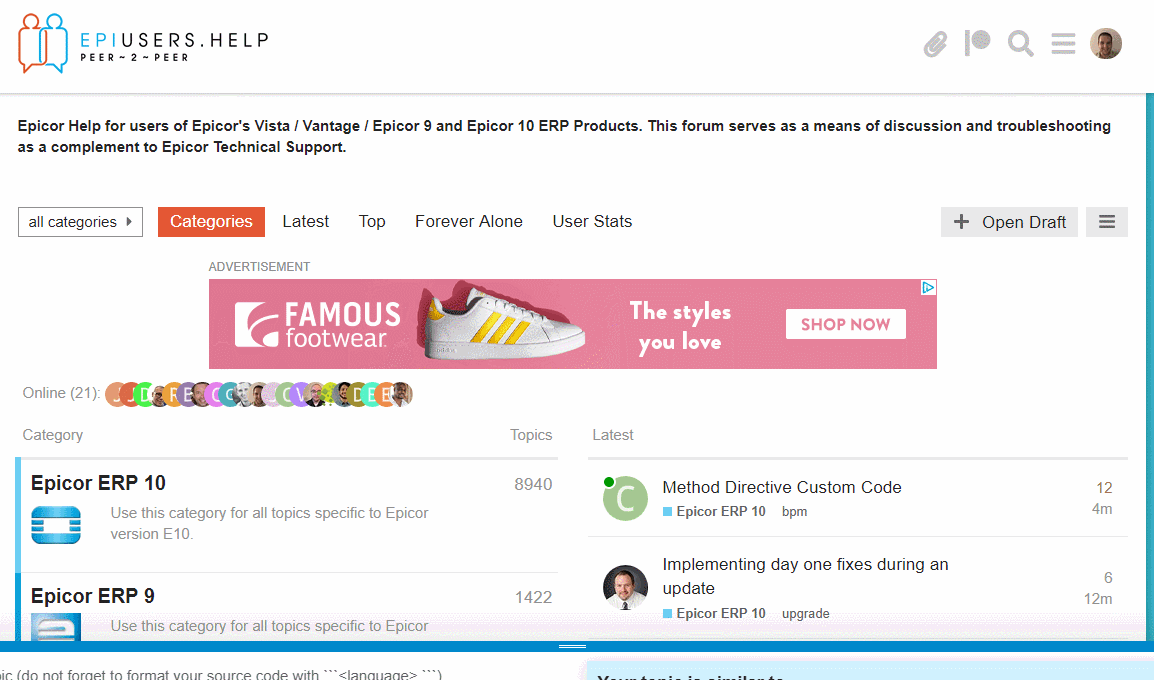The height and width of the screenshot is (680, 1154).
Task: Open topic Method Directive Custom Code
Action: [782, 487]
